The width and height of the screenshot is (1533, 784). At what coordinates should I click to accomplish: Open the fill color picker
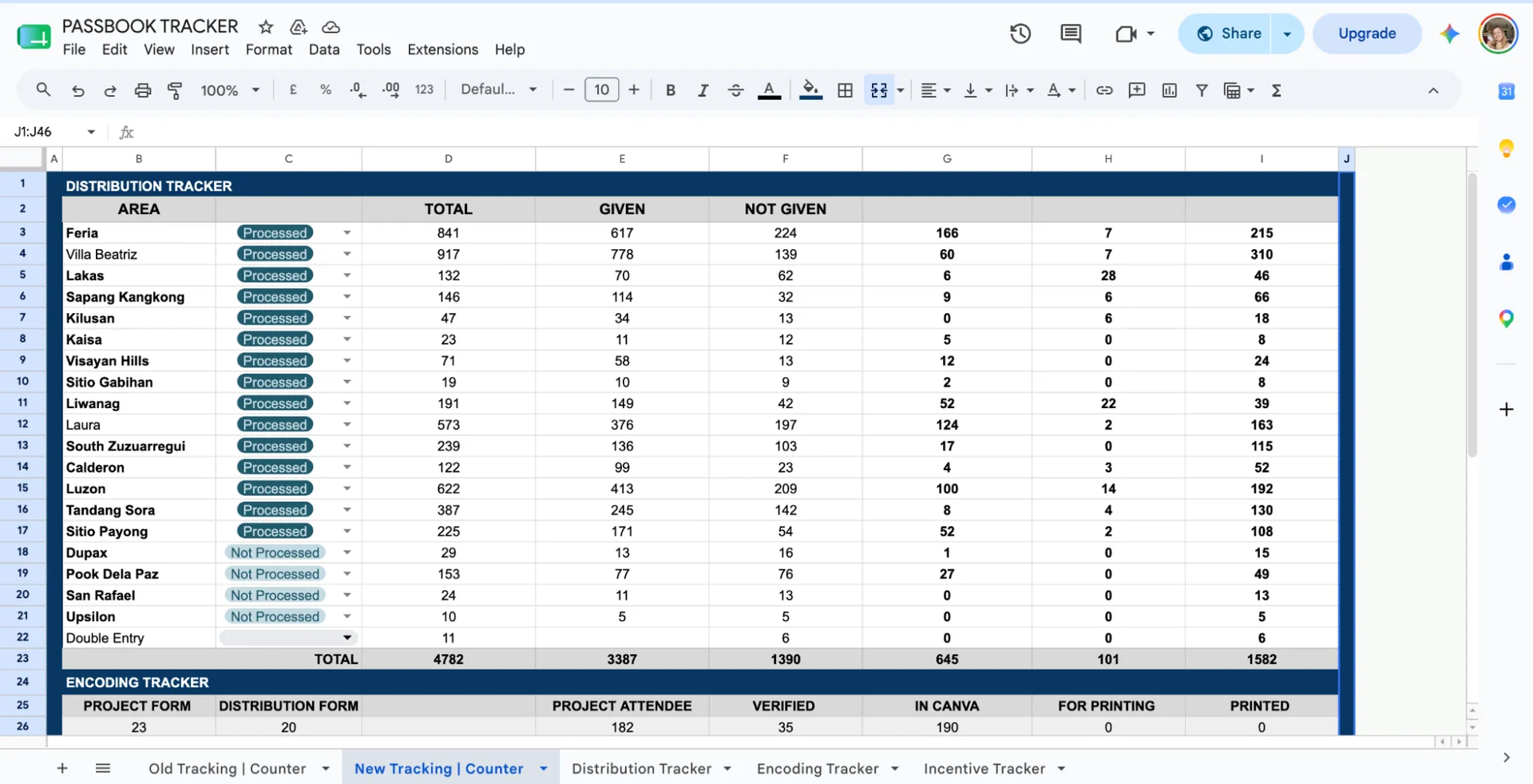810,90
